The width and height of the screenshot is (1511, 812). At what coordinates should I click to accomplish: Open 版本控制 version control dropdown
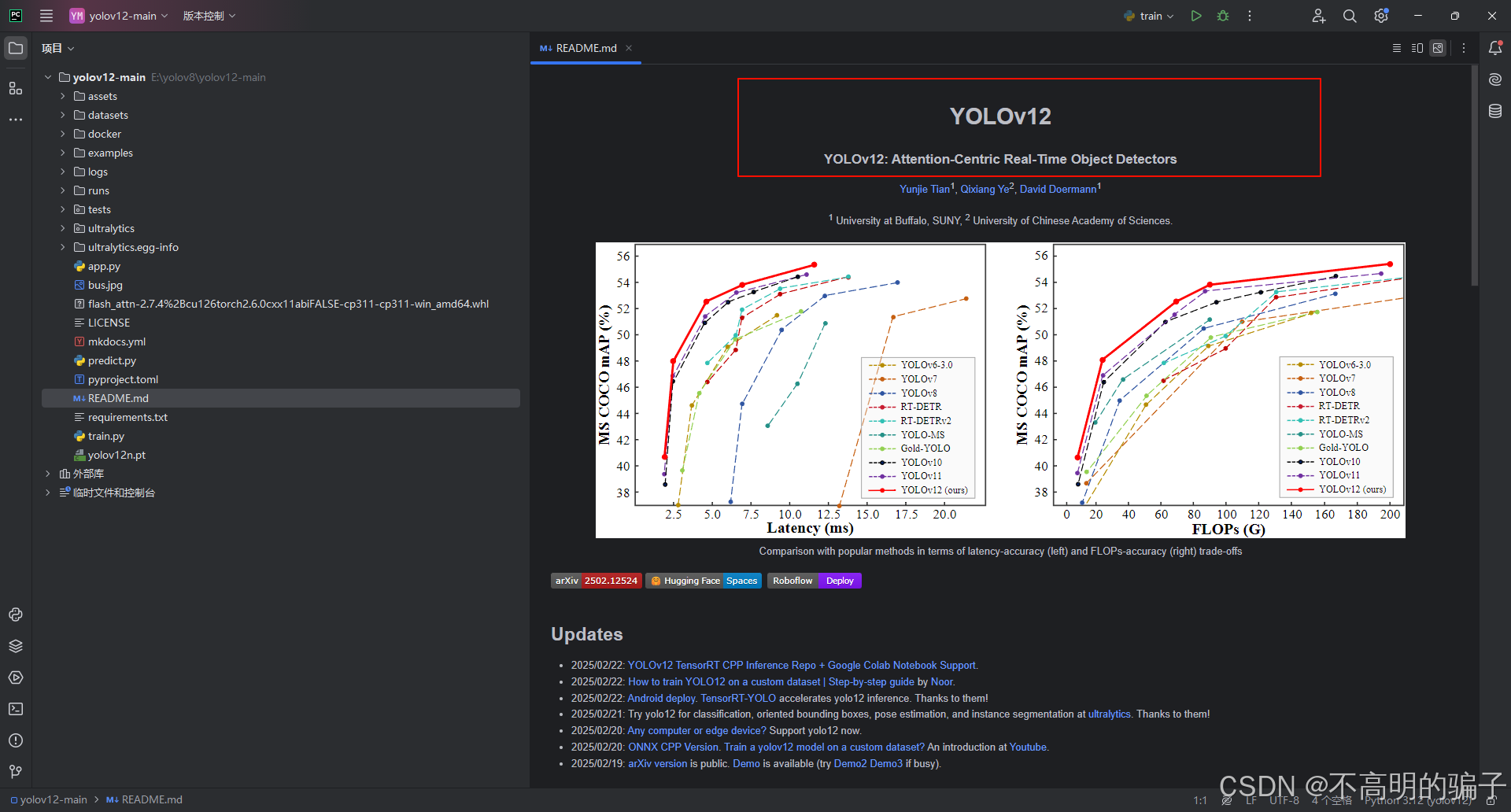[209, 16]
